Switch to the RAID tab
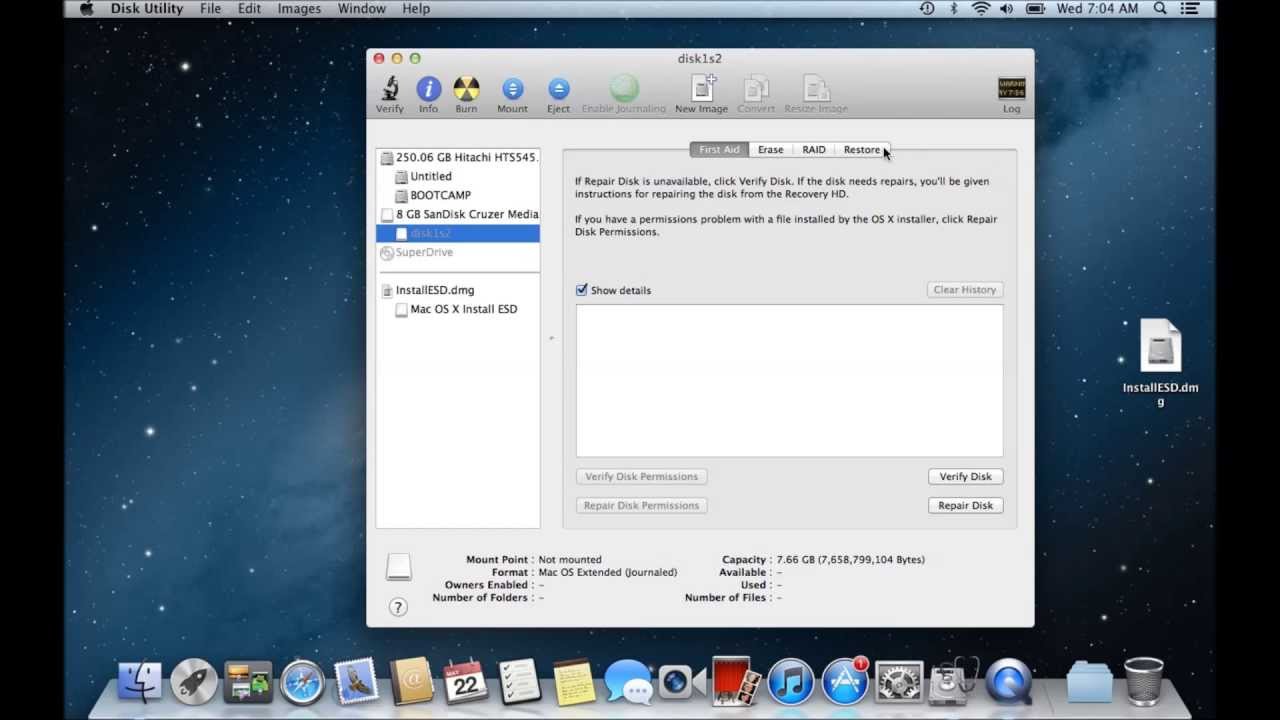Screen dimensions: 1280x720 [x=814, y=150]
